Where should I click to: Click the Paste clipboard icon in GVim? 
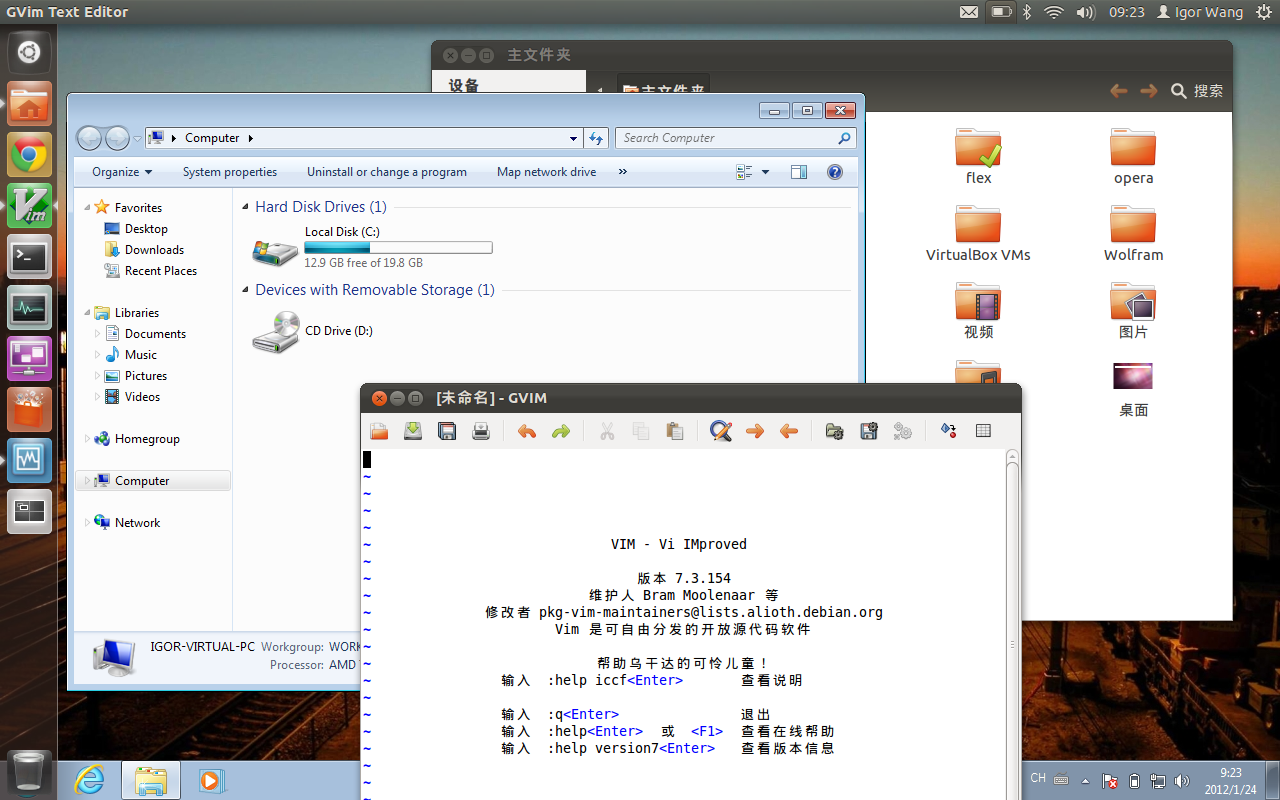(x=675, y=431)
